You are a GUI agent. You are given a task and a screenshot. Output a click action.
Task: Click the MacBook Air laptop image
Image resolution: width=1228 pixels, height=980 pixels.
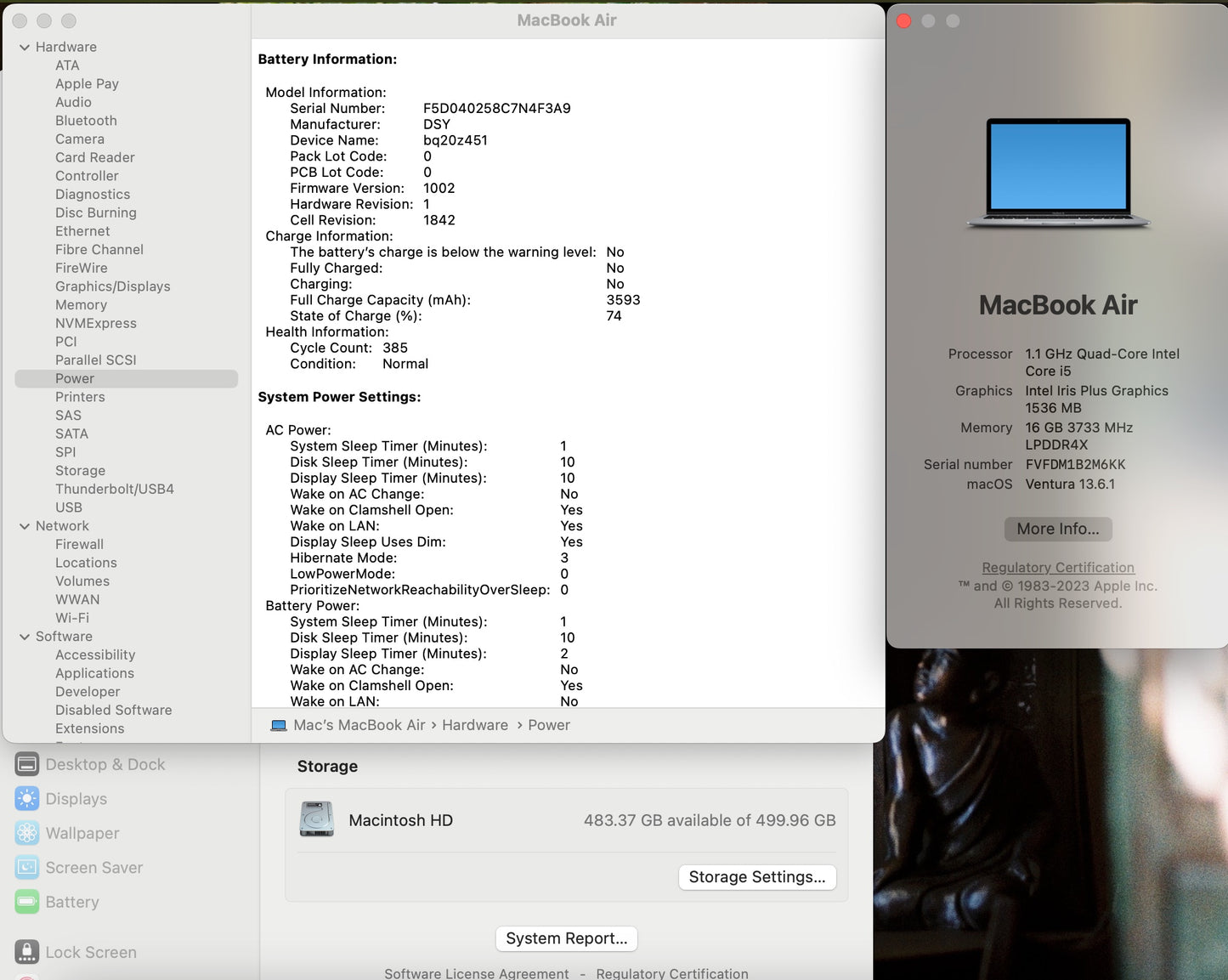[1058, 174]
